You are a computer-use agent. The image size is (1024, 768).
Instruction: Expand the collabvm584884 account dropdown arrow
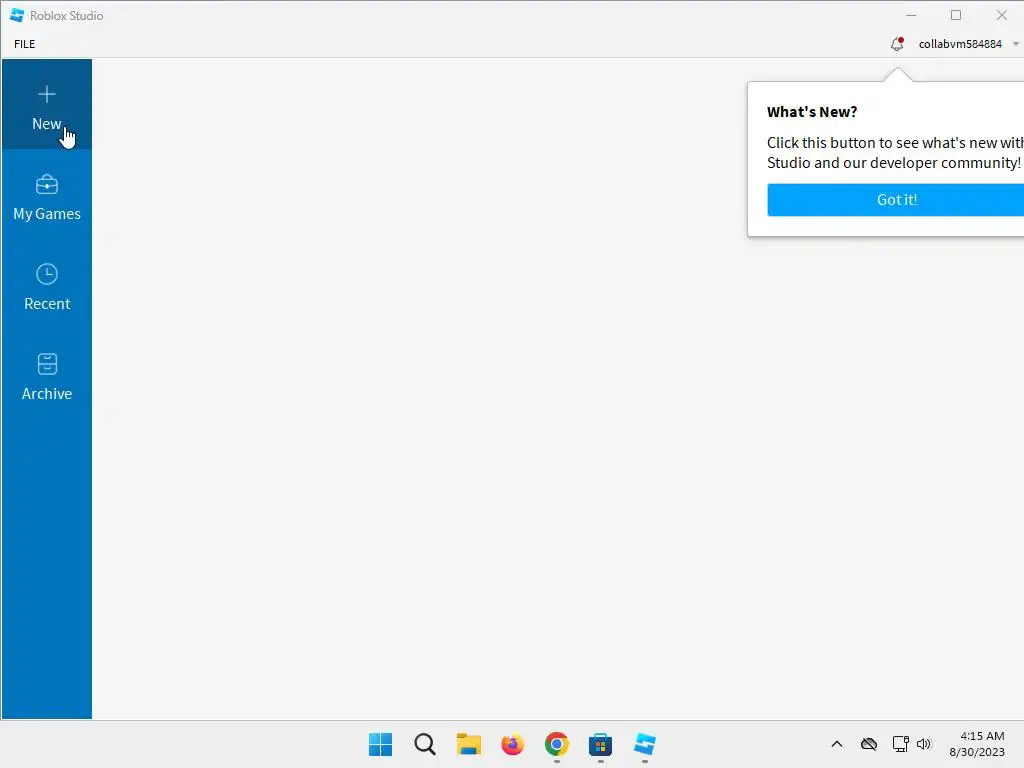pyautogui.click(x=1016, y=44)
